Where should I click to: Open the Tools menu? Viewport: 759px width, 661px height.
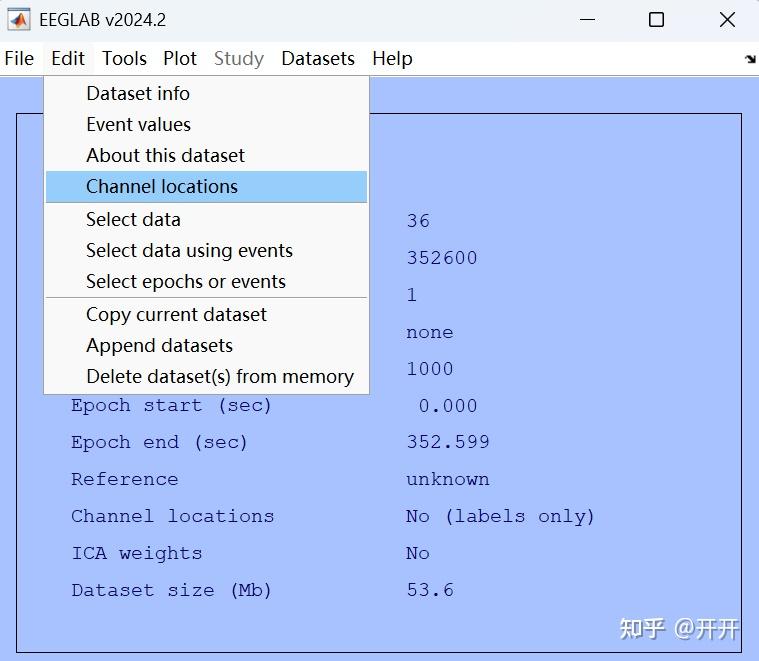124,59
